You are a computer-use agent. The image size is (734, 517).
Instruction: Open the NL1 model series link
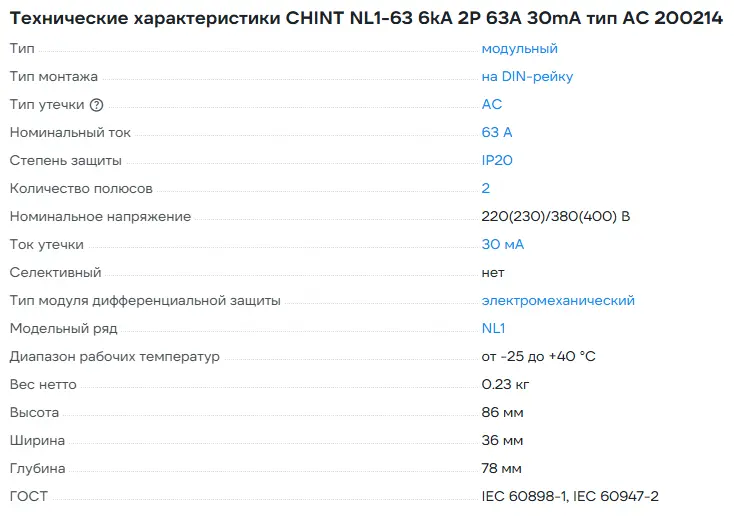pyautogui.click(x=493, y=328)
